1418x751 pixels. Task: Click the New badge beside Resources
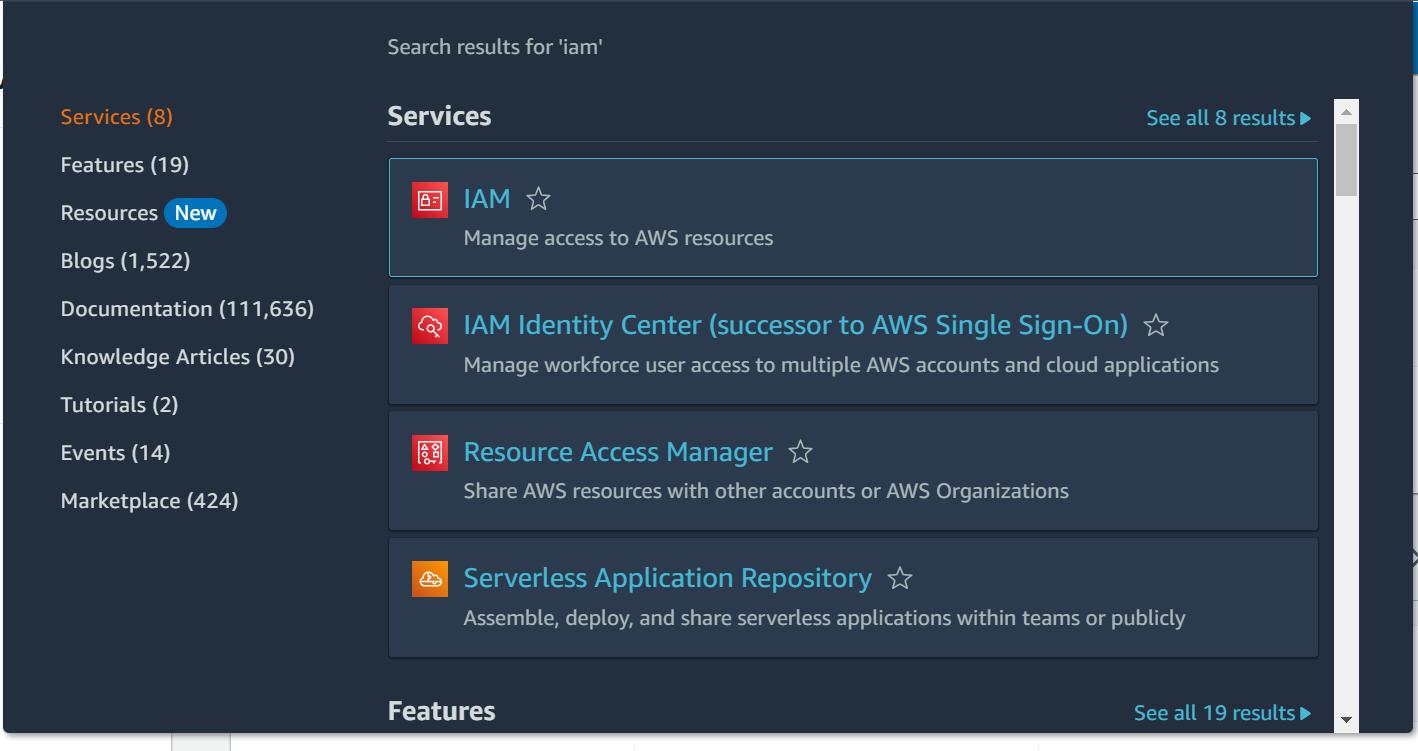(x=195, y=213)
